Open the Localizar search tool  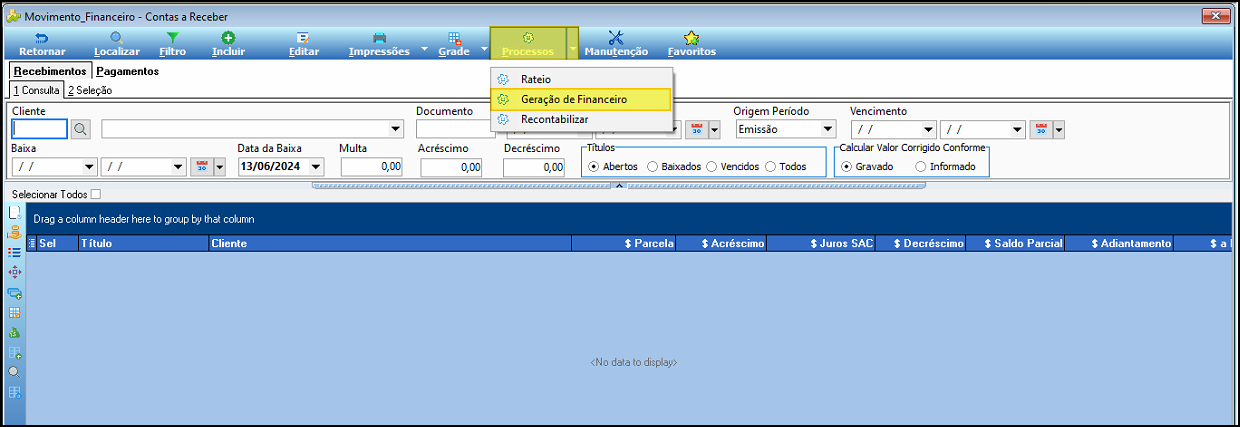pos(117,44)
